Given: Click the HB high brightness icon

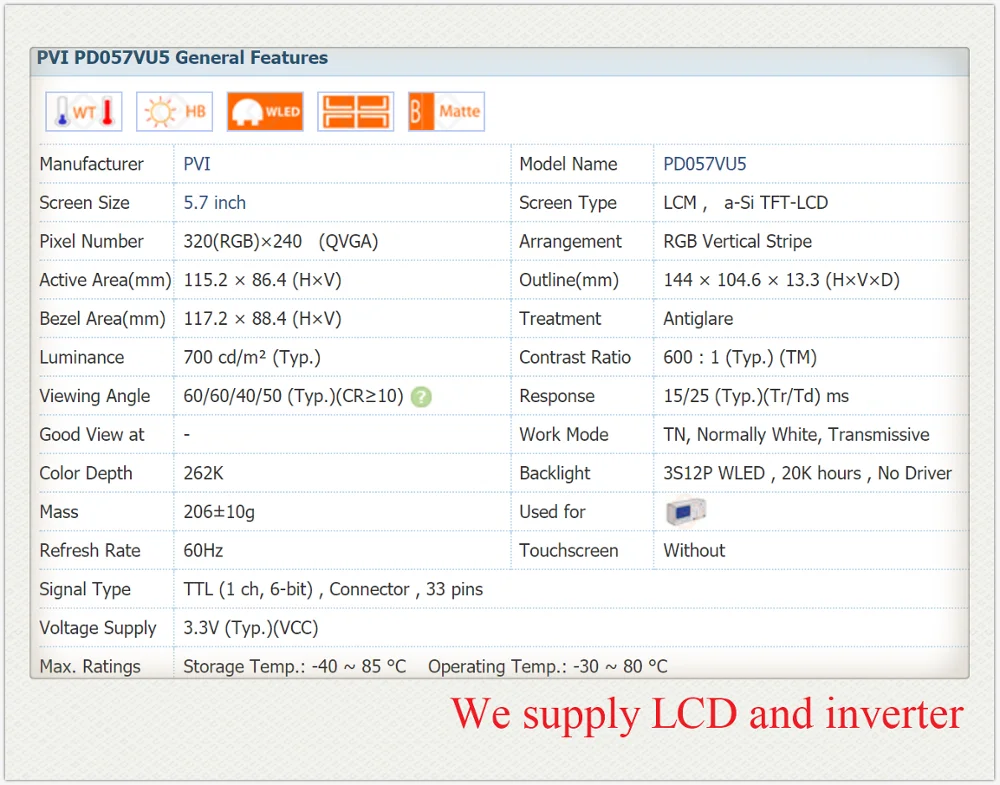Looking at the screenshot, I should 175,112.
